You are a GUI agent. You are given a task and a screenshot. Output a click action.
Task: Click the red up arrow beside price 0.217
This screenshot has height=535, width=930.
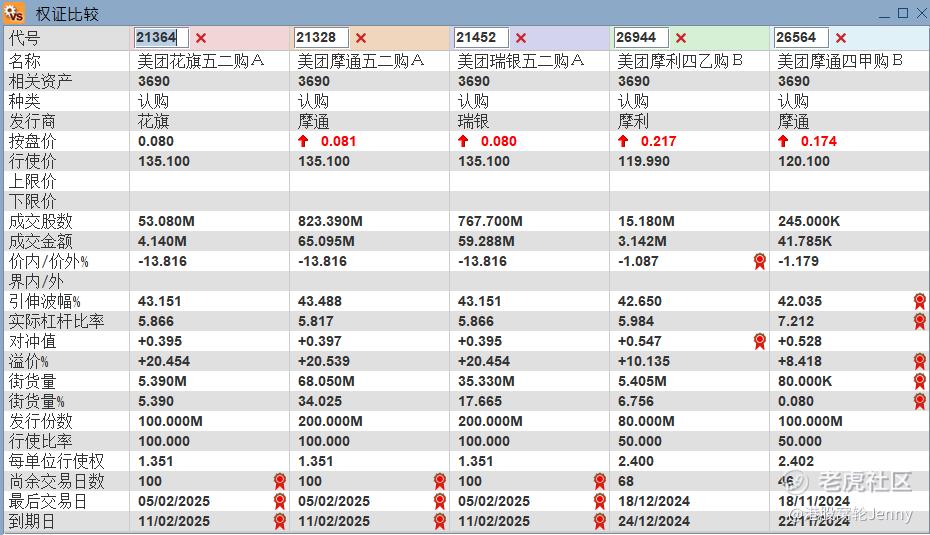(x=623, y=141)
